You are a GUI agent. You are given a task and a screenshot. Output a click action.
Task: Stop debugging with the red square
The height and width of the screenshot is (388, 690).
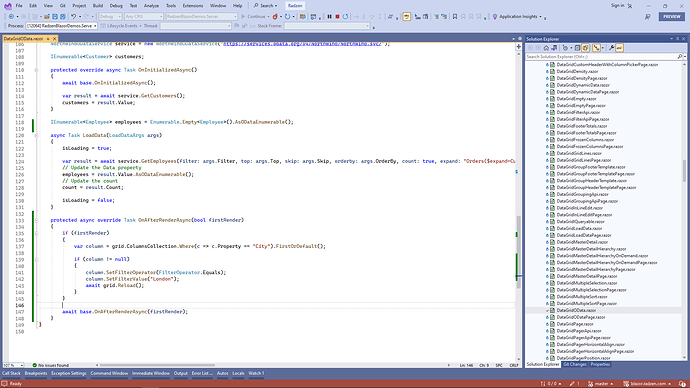[338, 17]
